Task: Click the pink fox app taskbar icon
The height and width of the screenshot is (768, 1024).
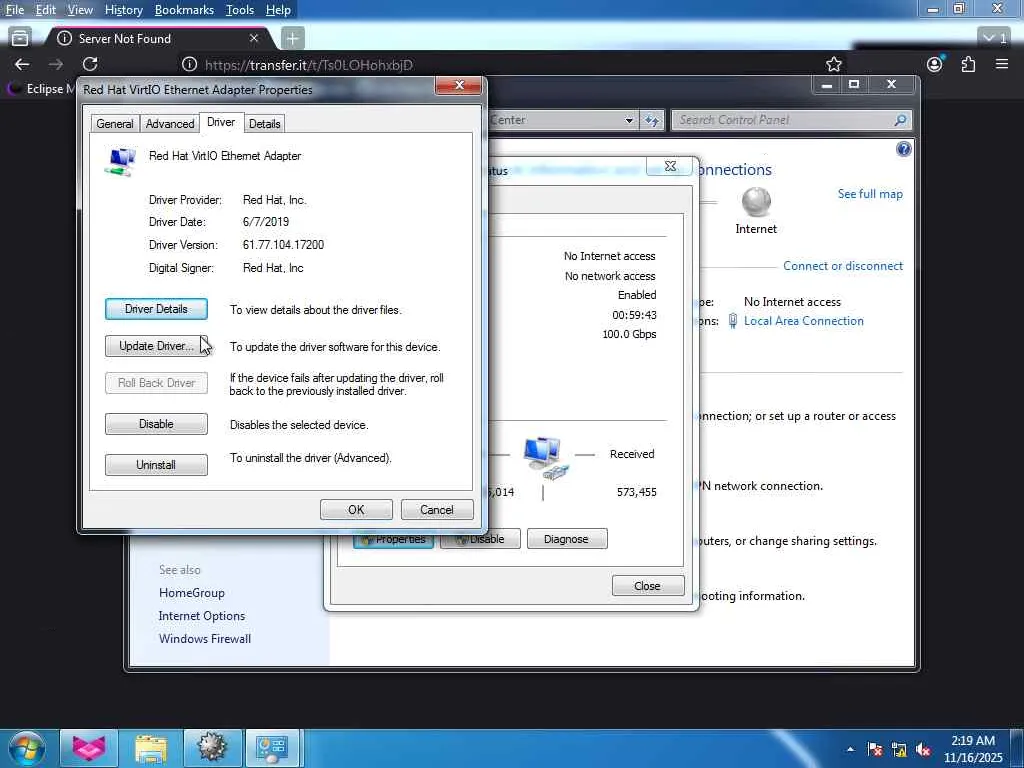Action: tap(89, 748)
